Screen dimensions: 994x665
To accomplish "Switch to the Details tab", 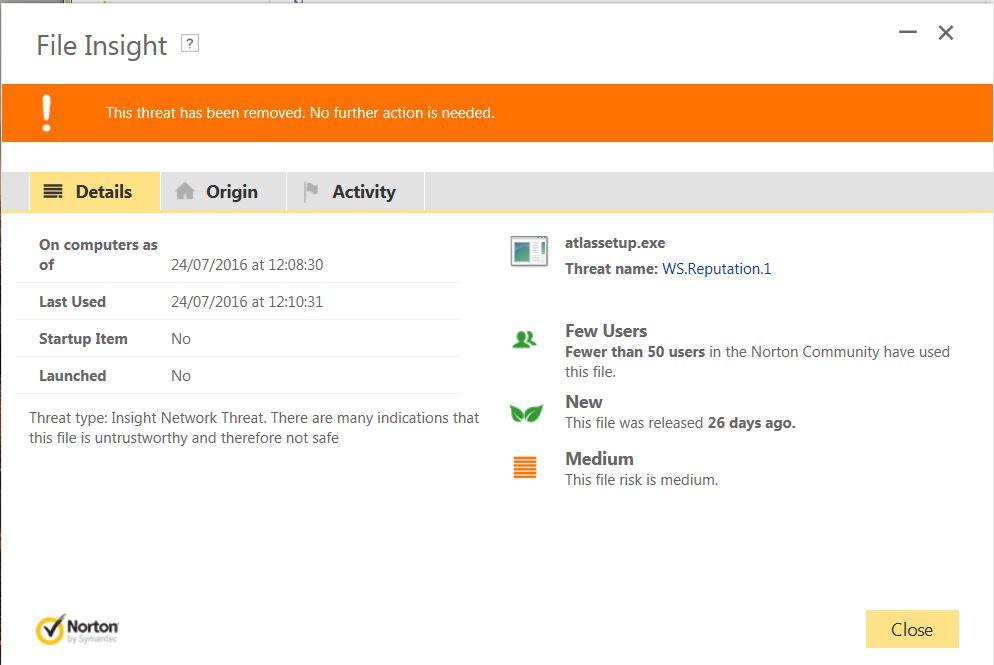I will click(x=94, y=192).
